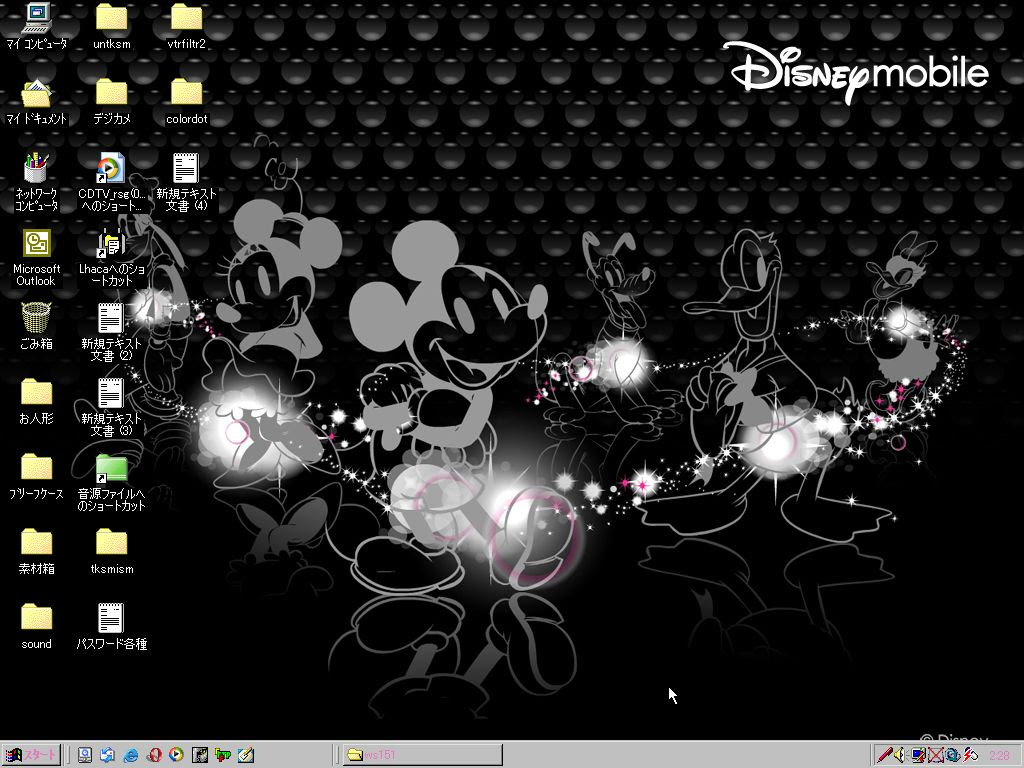Click the teal gear tray icon
Screen dimensions: 1024x768
(x=953, y=755)
